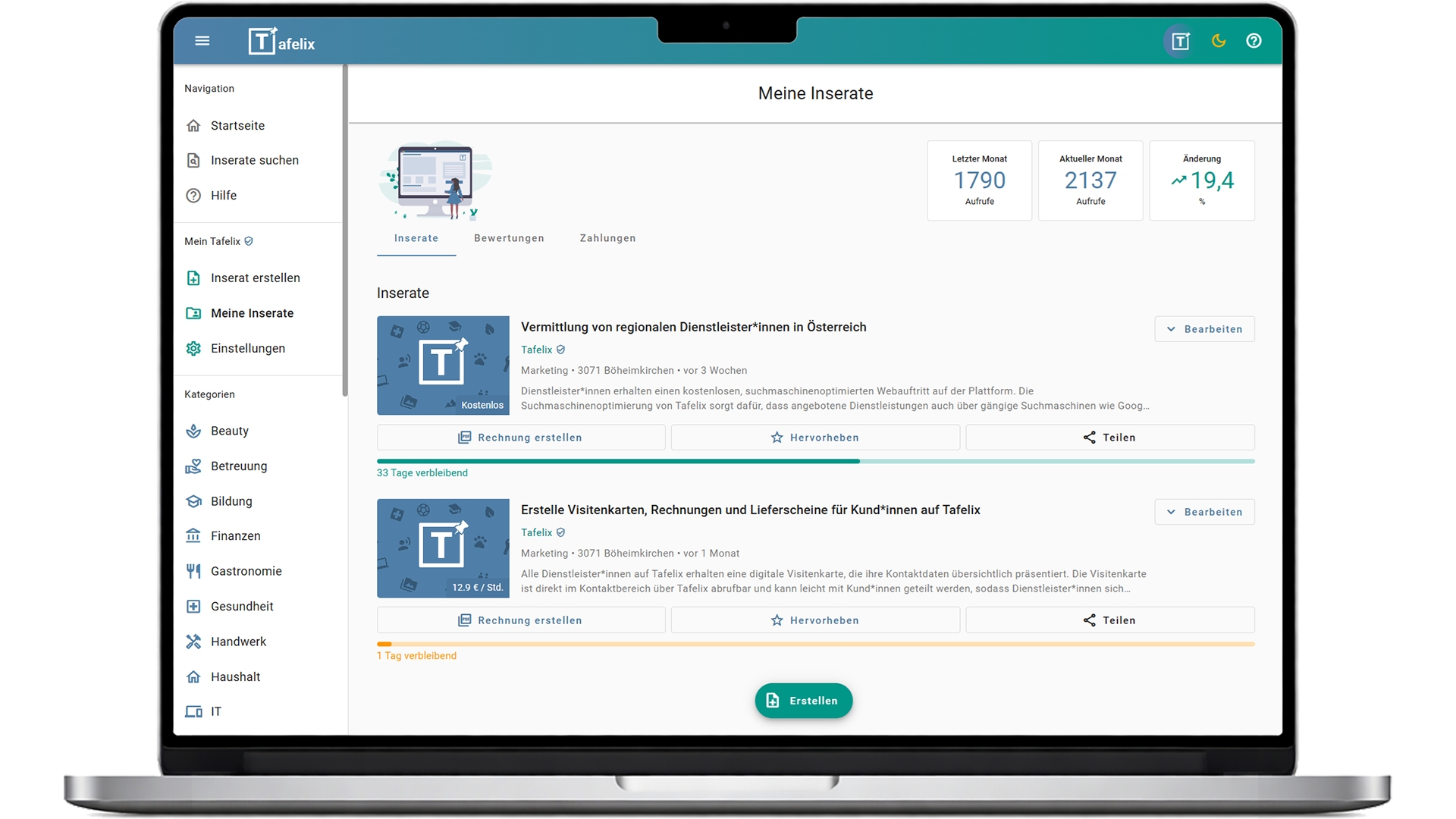Viewport: 1456px width, 819px height.
Task: Click the Änderung 19,4 % card
Action: pos(1202,180)
